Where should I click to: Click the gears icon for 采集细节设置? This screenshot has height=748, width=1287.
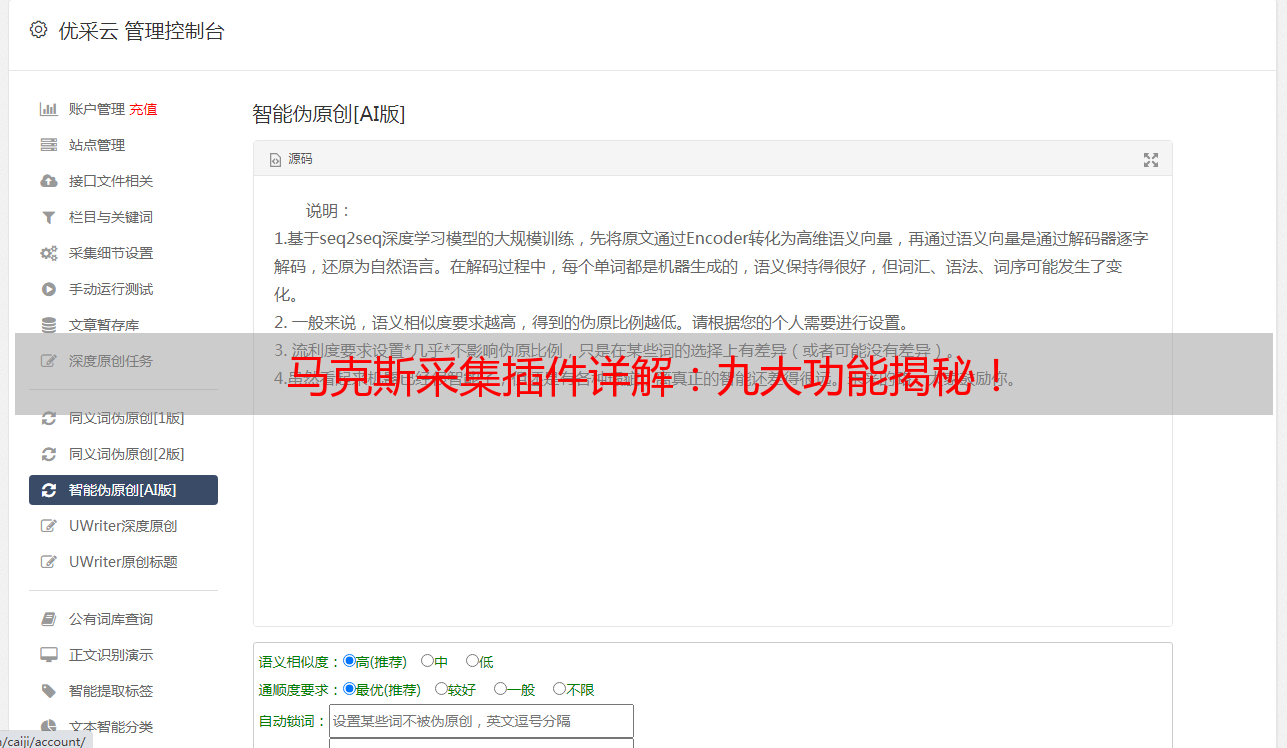48,253
